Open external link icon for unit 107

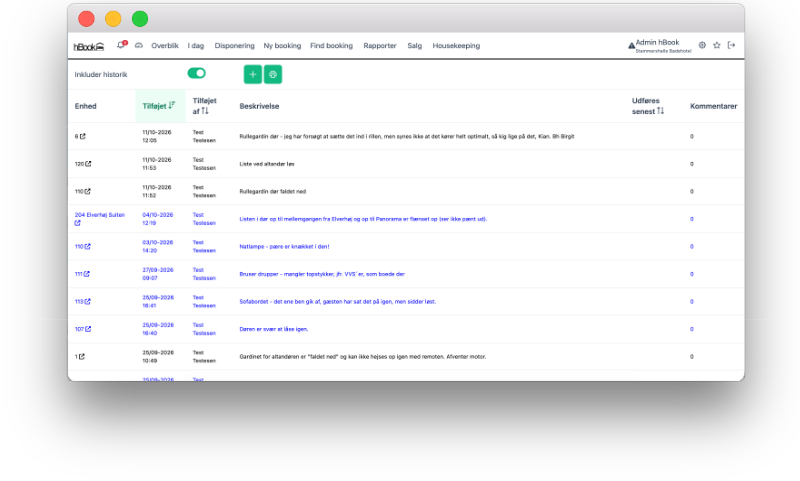pyautogui.click(x=88, y=329)
